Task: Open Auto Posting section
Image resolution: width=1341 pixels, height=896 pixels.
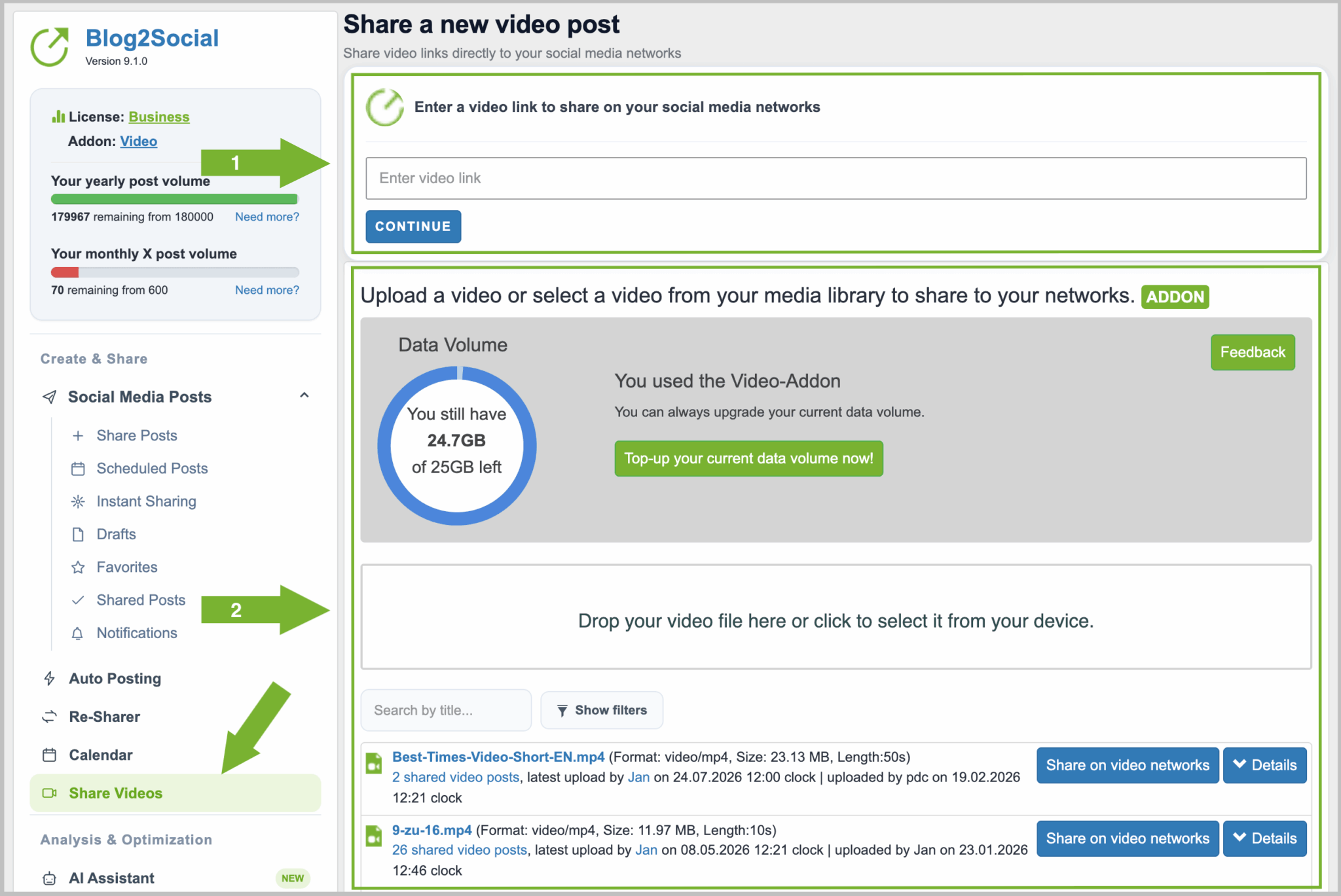Action: [x=115, y=679]
